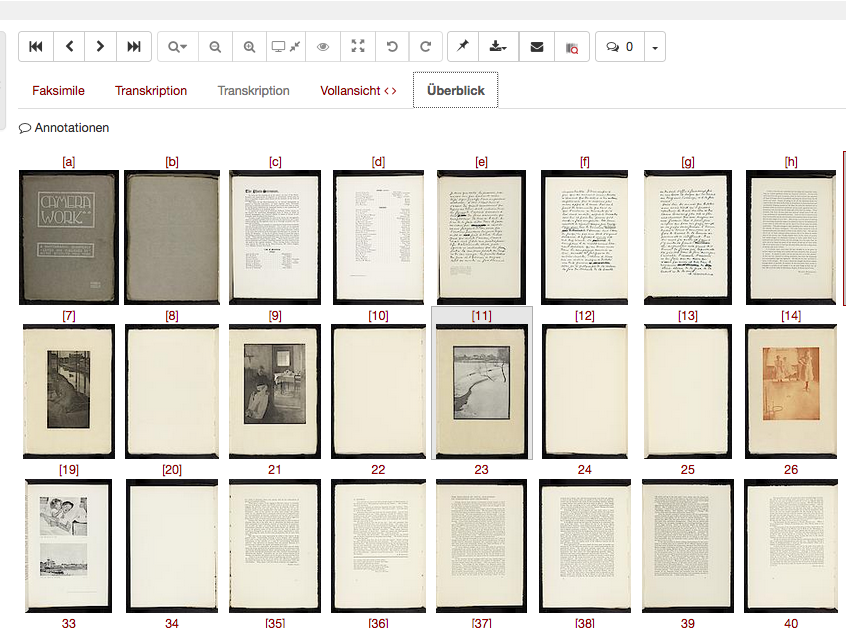Enter fullscreen view mode

coord(358,47)
